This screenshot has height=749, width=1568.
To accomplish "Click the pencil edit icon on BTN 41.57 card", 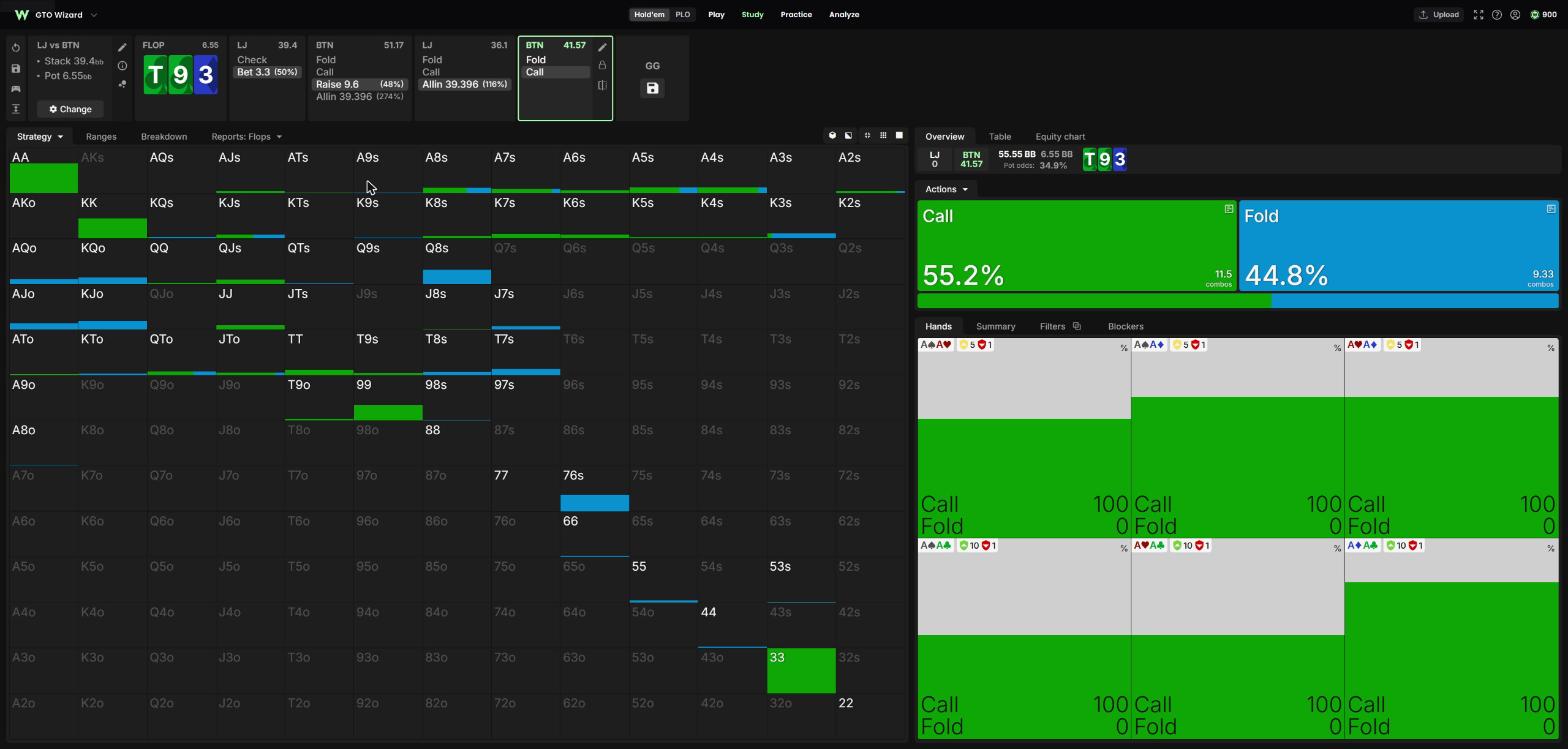I will 602,47.
